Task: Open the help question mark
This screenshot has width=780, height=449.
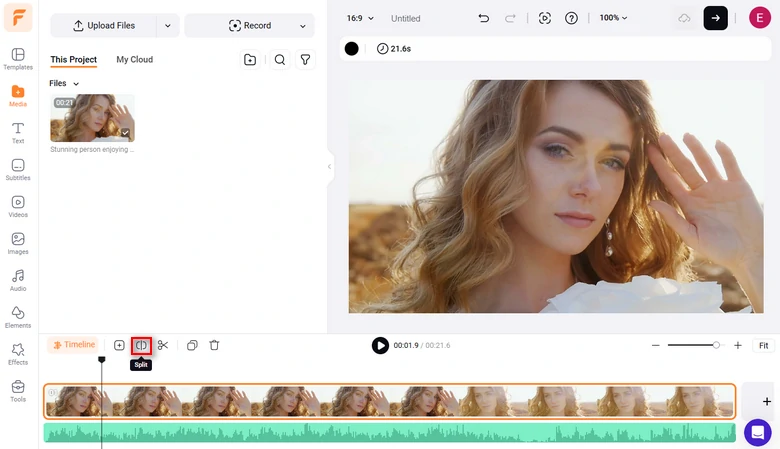Action: click(571, 18)
